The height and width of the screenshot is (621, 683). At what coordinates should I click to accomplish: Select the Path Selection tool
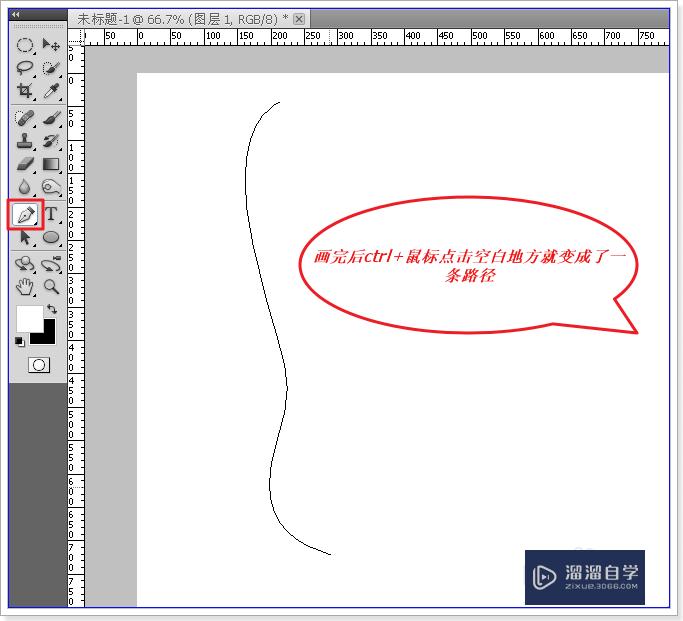25,238
